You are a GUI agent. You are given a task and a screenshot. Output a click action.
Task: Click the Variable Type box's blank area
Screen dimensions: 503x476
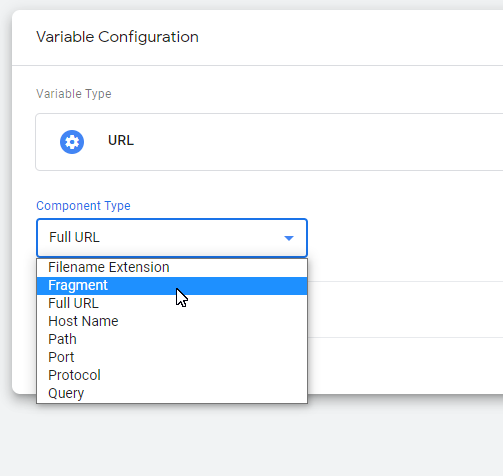(x=317, y=142)
